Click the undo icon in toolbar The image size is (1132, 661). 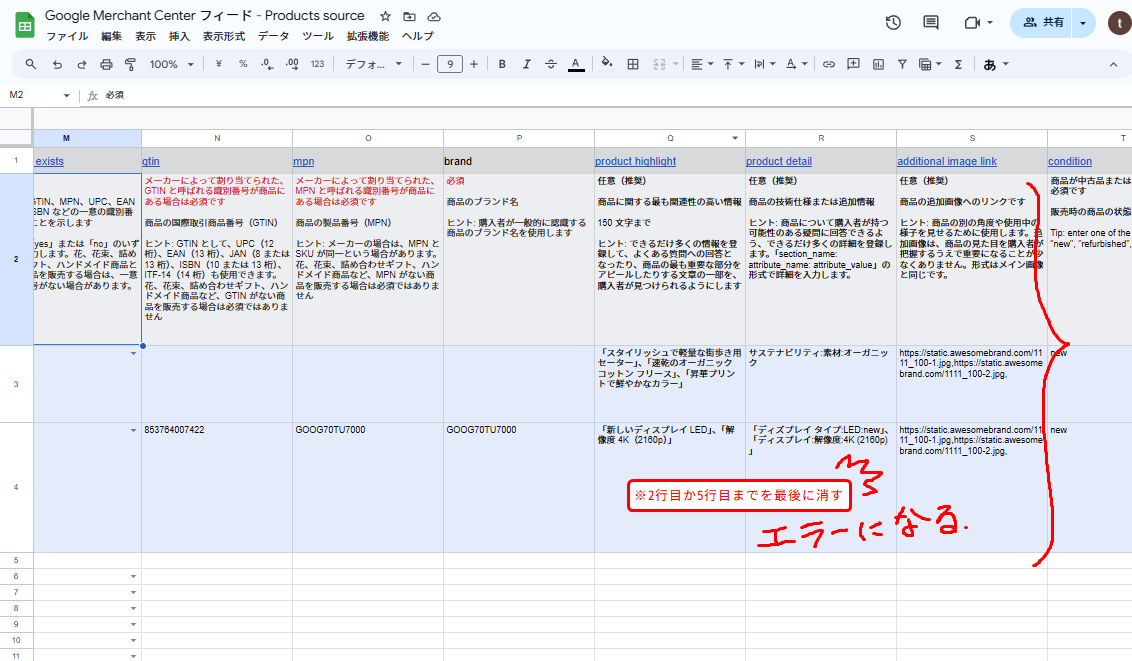point(57,64)
